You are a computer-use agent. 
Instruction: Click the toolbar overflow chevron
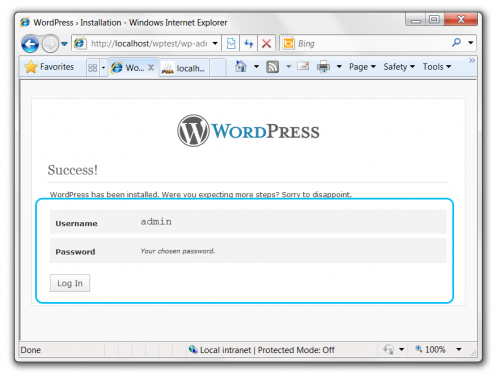[472, 60]
